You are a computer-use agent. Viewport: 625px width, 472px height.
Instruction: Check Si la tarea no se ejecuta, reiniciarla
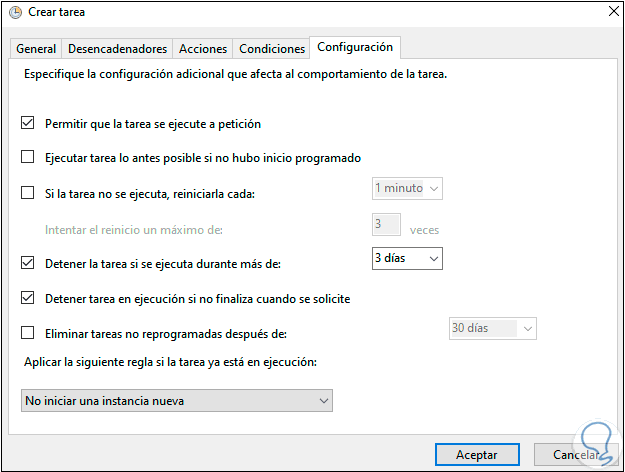(x=28, y=193)
